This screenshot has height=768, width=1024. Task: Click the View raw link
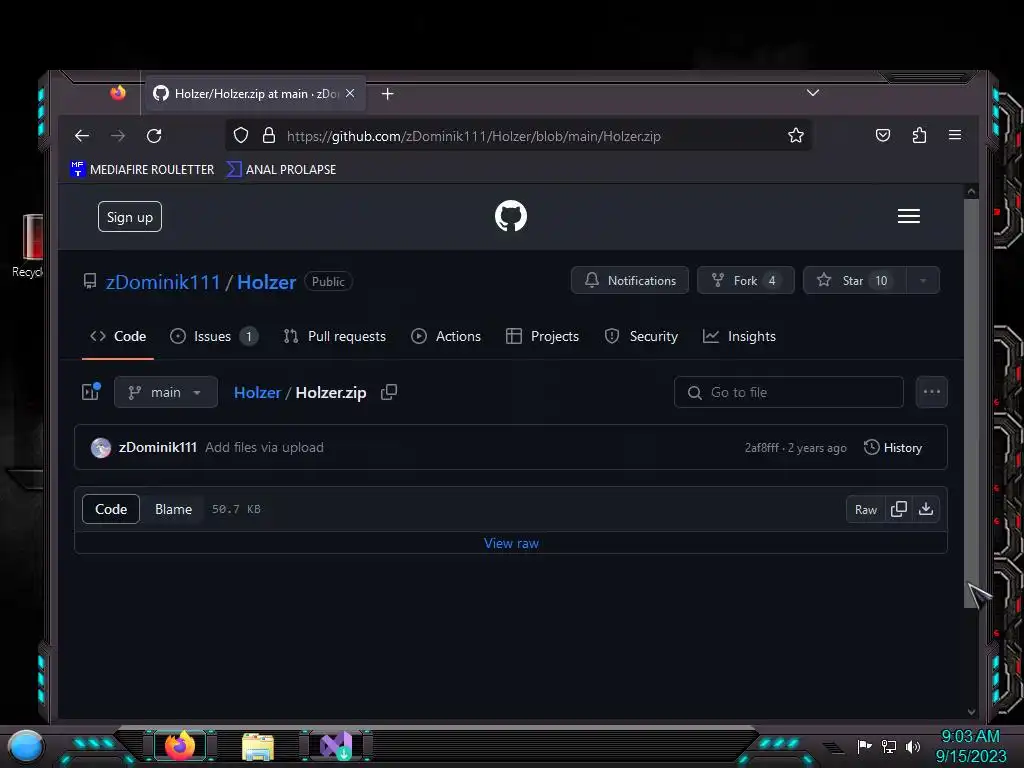click(x=511, y=543)
